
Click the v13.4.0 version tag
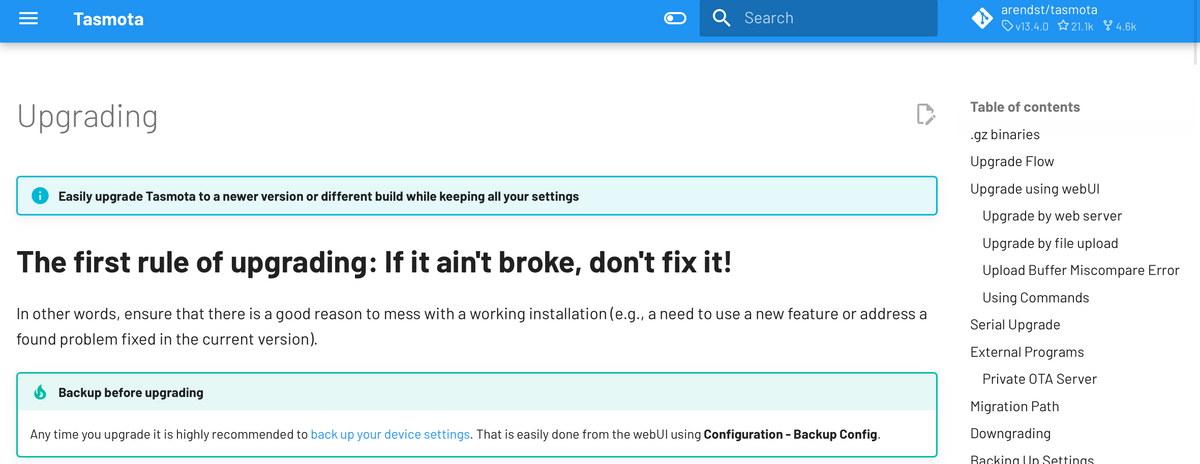point(1025,26)
